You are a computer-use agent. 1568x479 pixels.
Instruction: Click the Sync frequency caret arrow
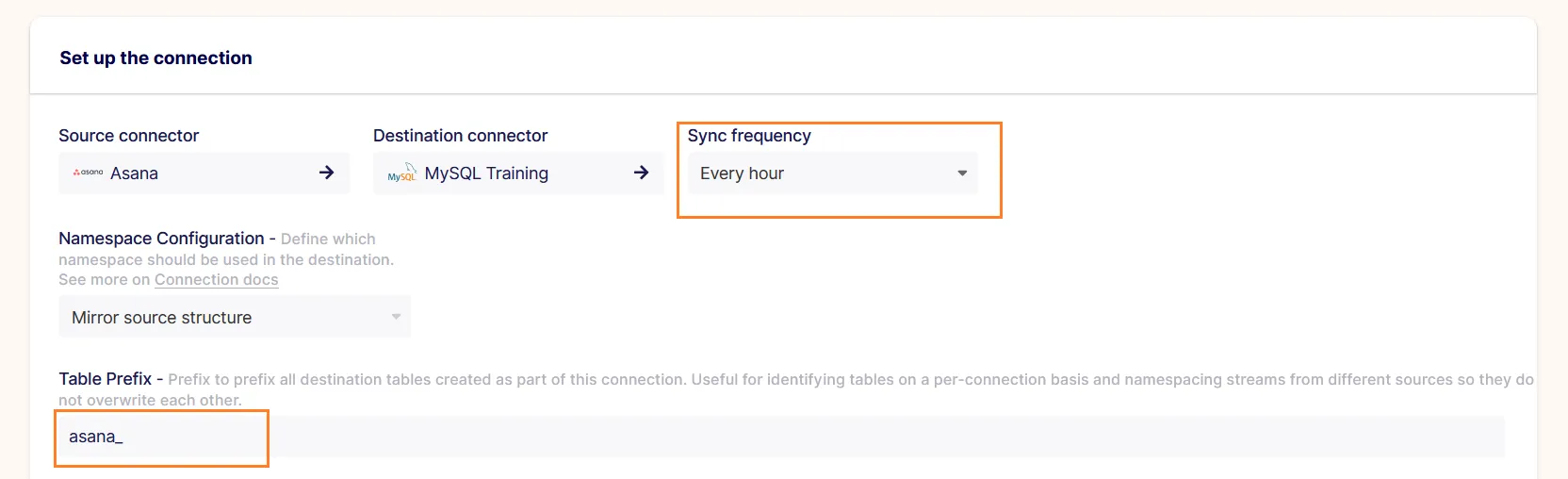click(x=962, y=173)
